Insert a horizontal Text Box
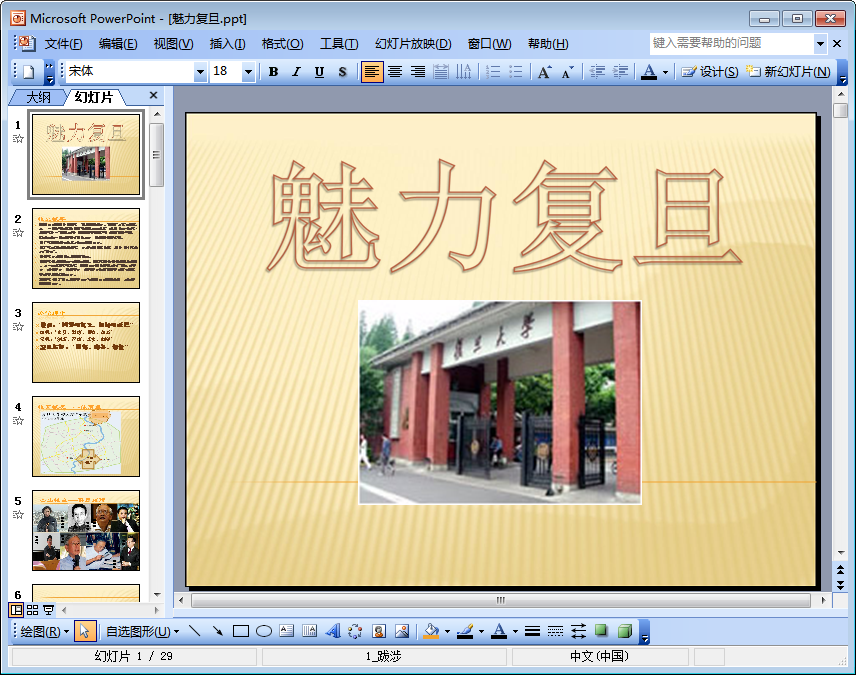This screenshot has width=856, height=675. tap(287, 631)
